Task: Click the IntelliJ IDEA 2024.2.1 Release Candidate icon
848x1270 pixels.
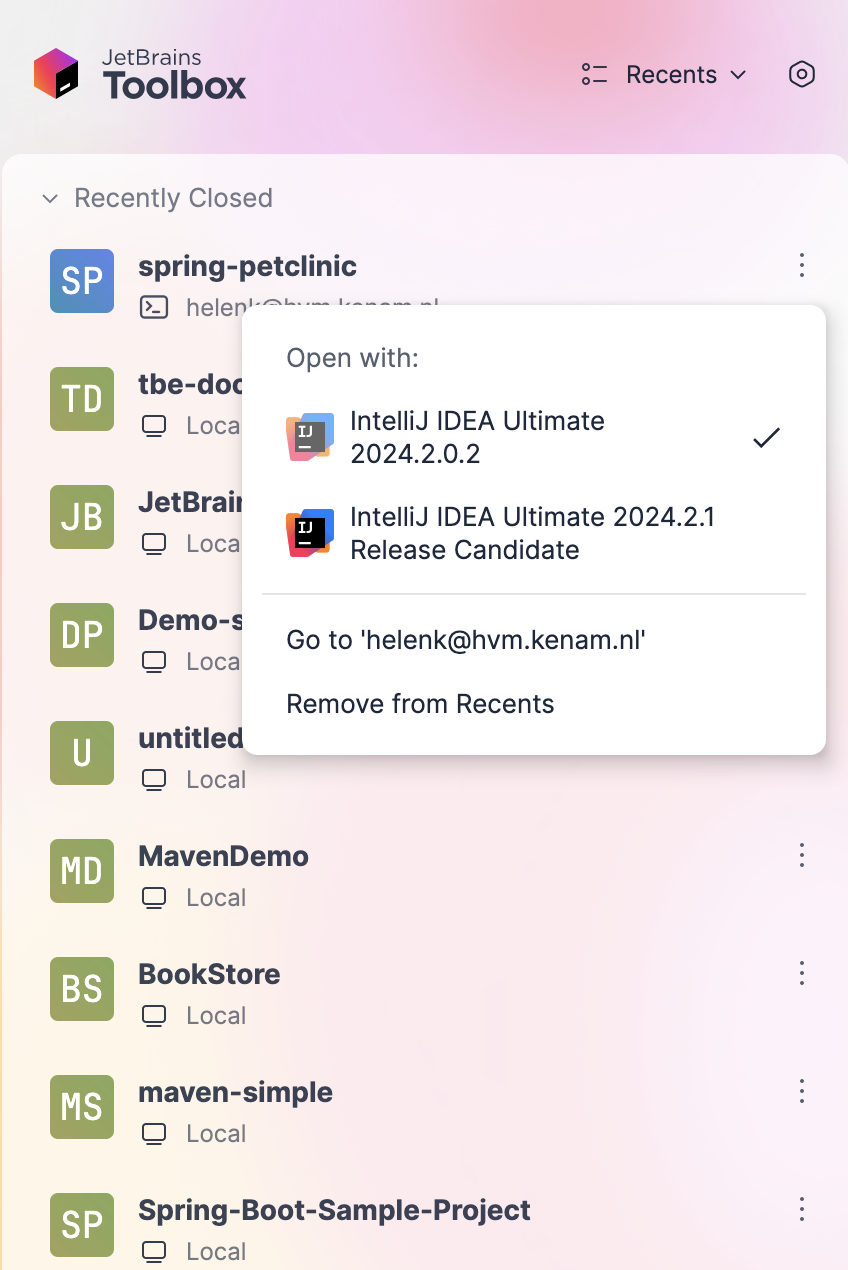Action: coord(310,533)
